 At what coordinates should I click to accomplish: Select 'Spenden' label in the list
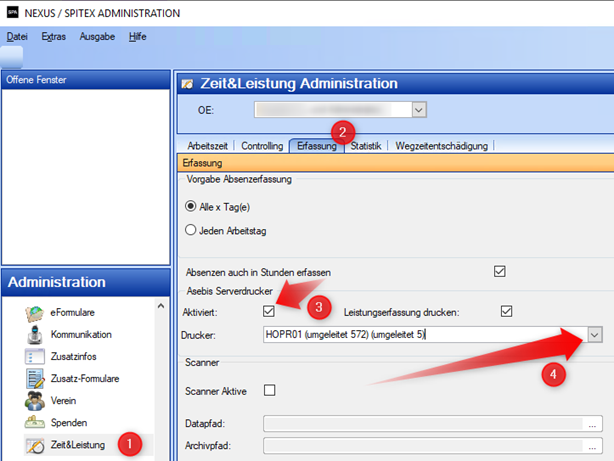69,423
